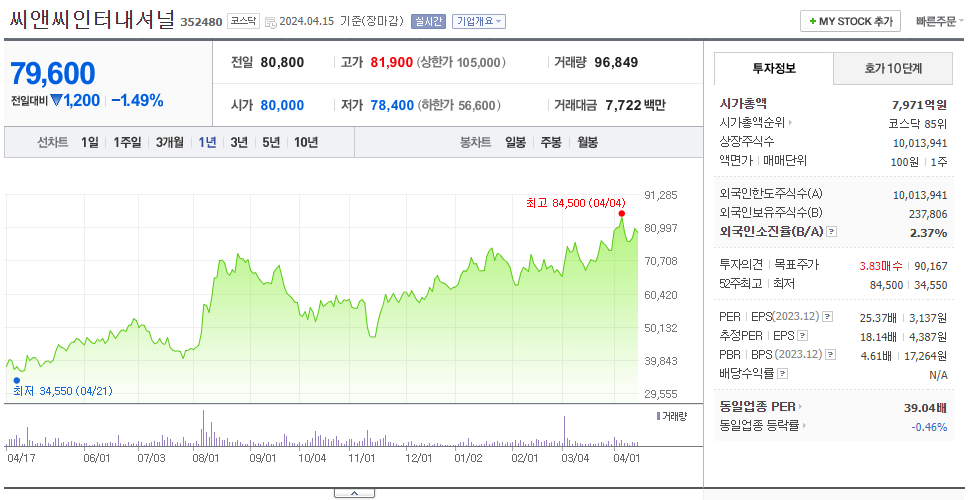Switch to the 호가10단계 tab
The height and width of the screenshot is (500, 968).
(893, 69)
